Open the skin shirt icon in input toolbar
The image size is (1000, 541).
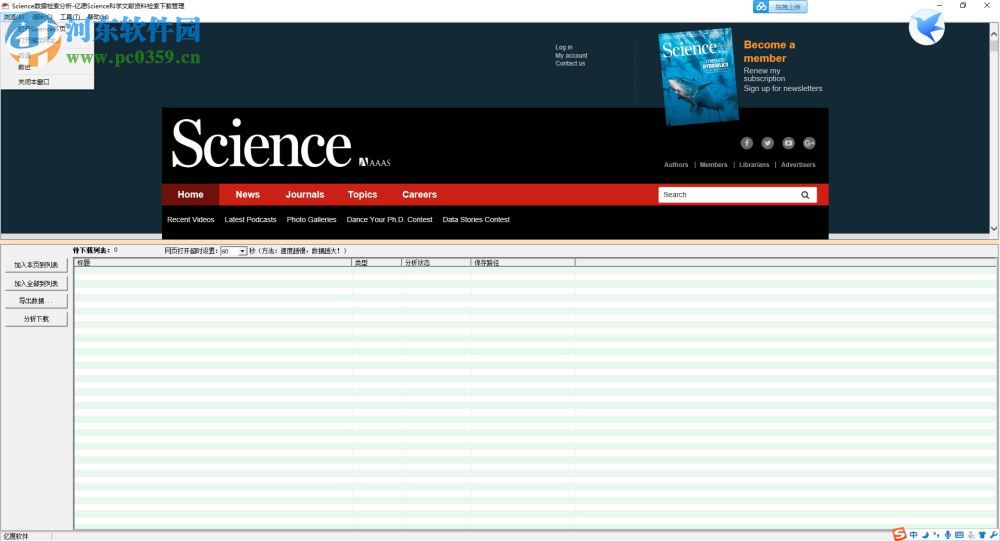click(x=982, y=535)
